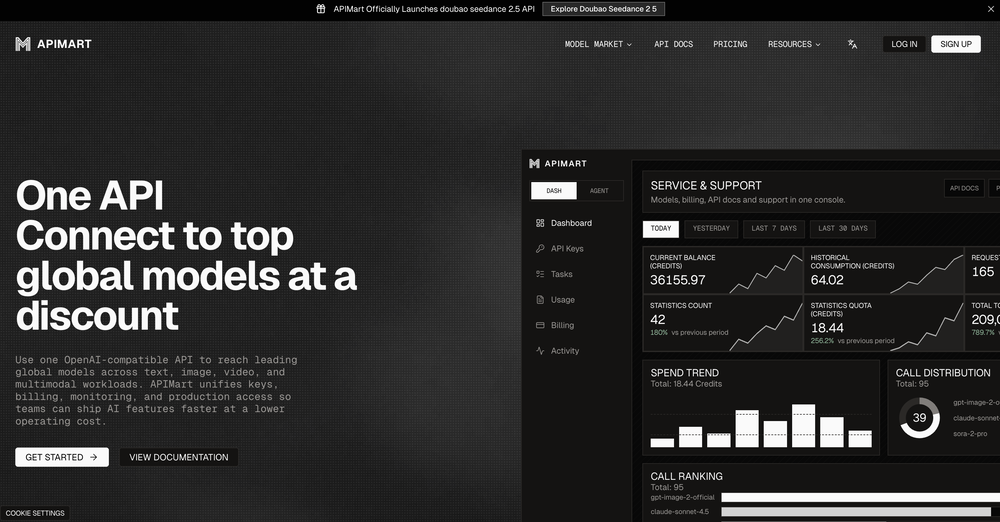Open the Pricing page

[730, 44]
